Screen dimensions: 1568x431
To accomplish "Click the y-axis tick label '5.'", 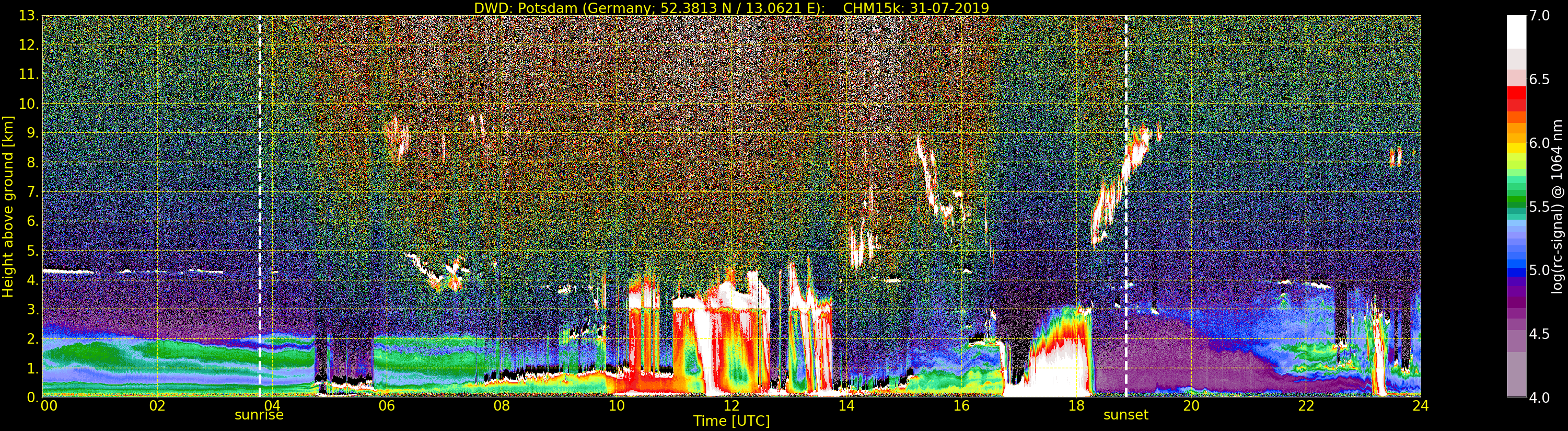I will coord(33,251).
